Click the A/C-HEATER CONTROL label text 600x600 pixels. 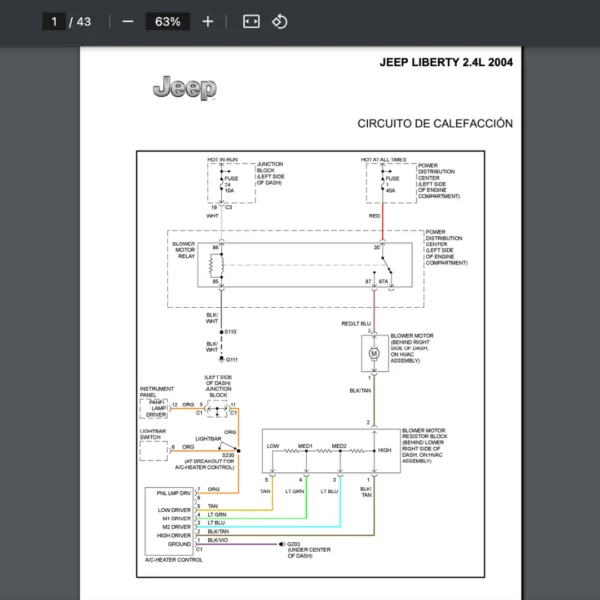click(174, 560)
